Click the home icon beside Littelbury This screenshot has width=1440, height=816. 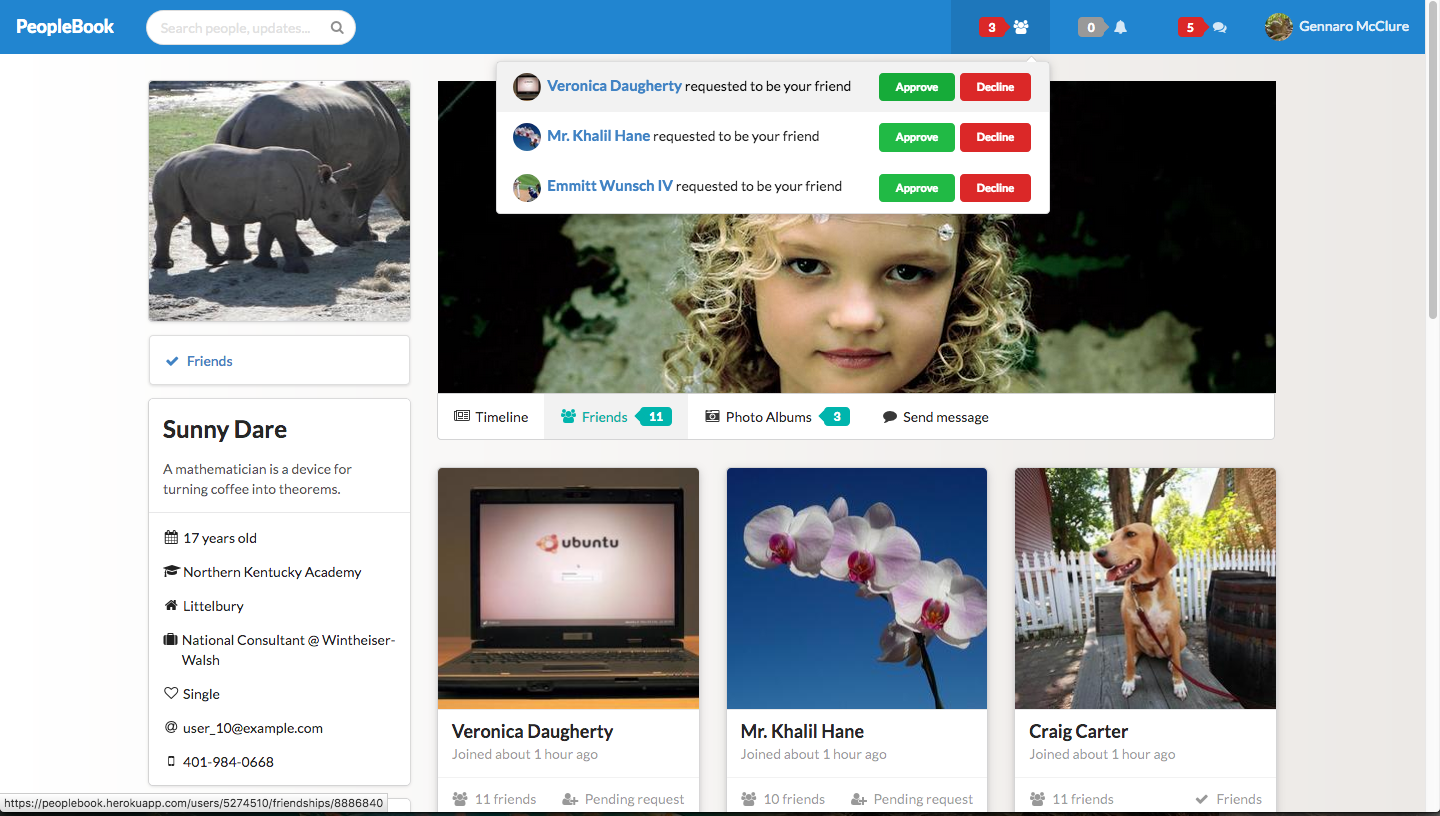pyautogui.click(x=171, y=606)
